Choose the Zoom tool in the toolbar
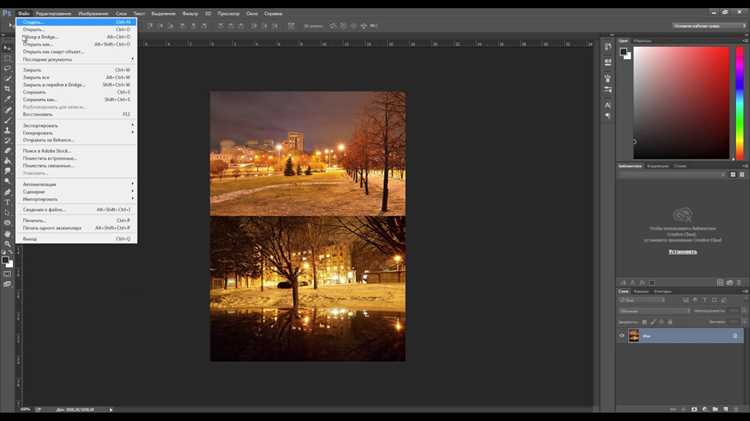The image size is (750, 421). [x=7, y=244]
